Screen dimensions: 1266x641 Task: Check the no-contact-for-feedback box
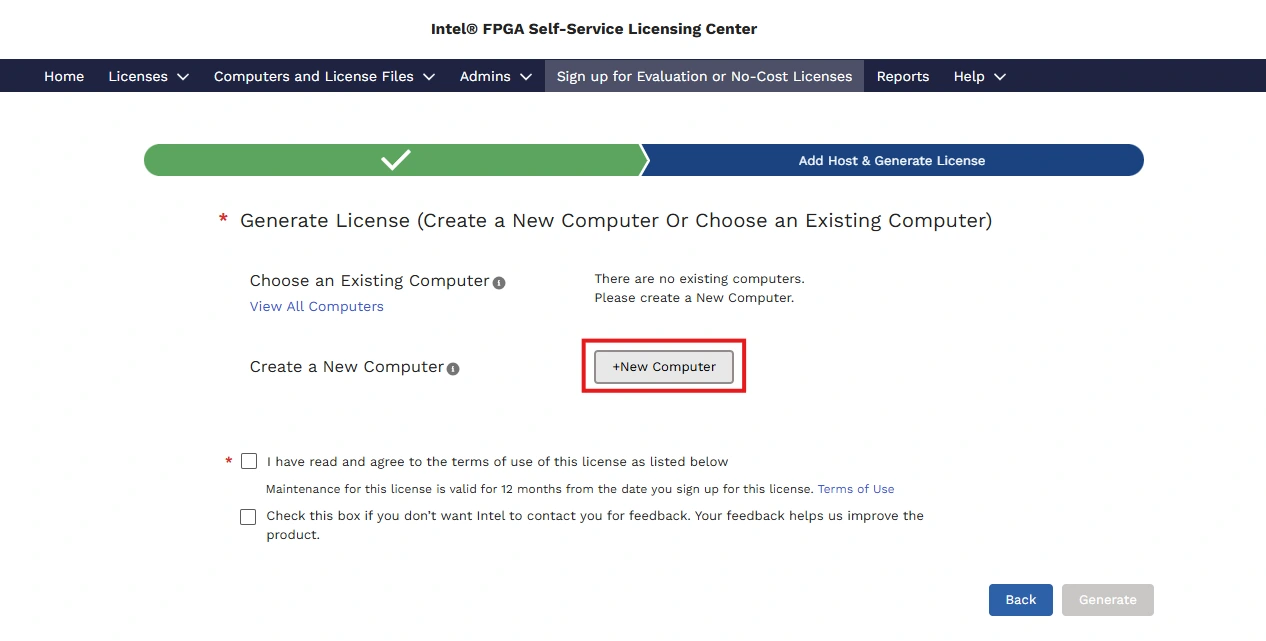[248, 517]
